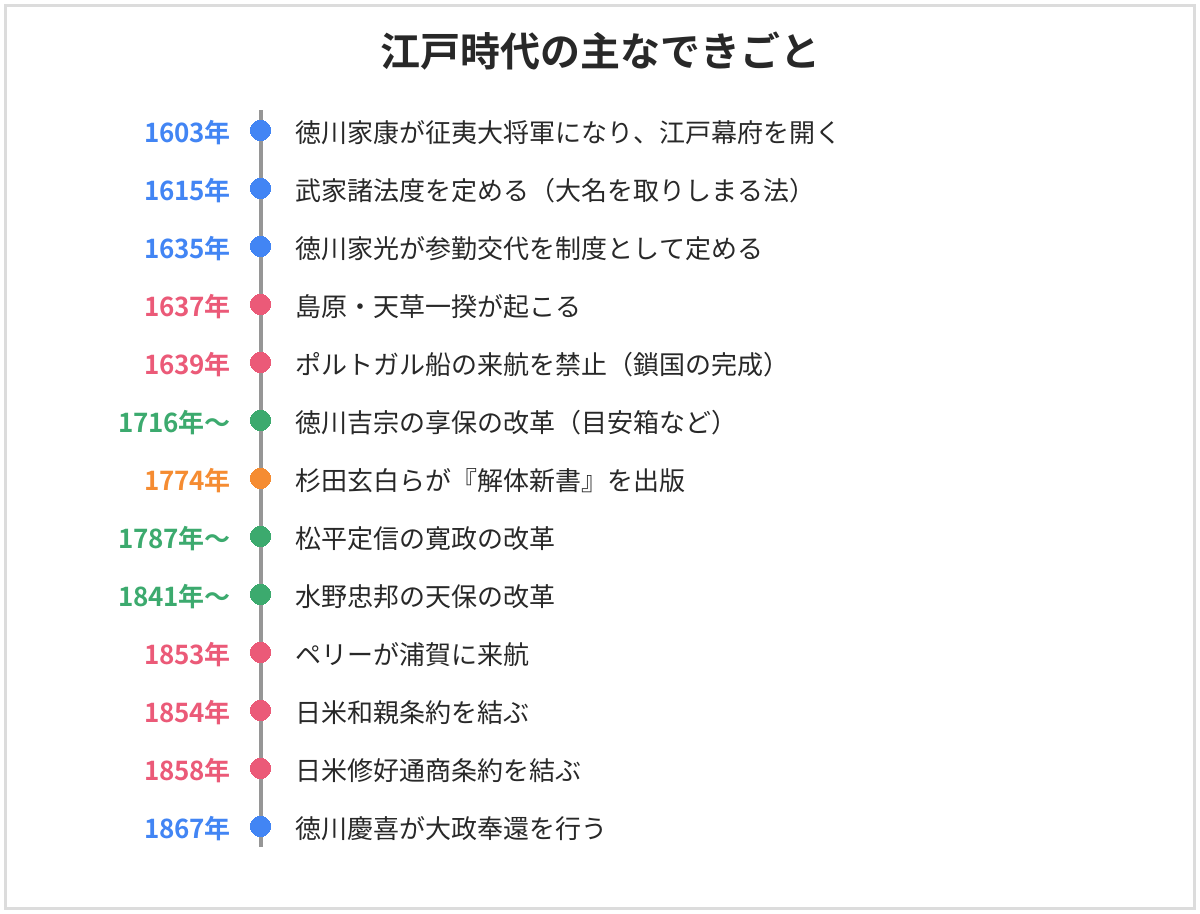The height and width of the screenshot is (914, 1200).
Task: Click the text 日米修好通商条約を結ぶ
Action: pos(438,770)
